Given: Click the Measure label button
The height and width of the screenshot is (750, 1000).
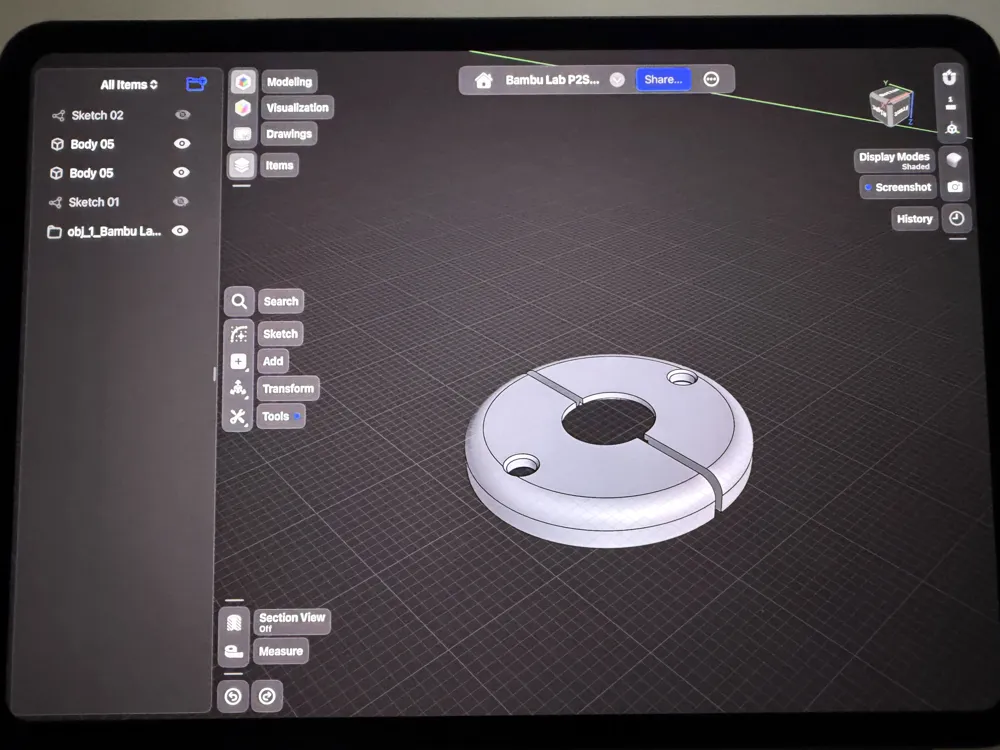Looking at the screenshot, I should click(281, 651).
